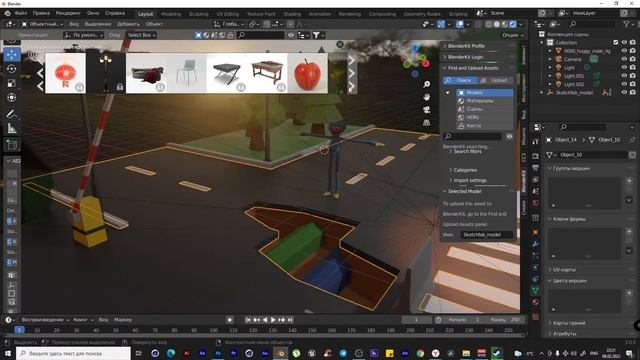The image size is (640, 360).
Task: Switch to solid viewport shading mode
Action: tap(497, 24)
